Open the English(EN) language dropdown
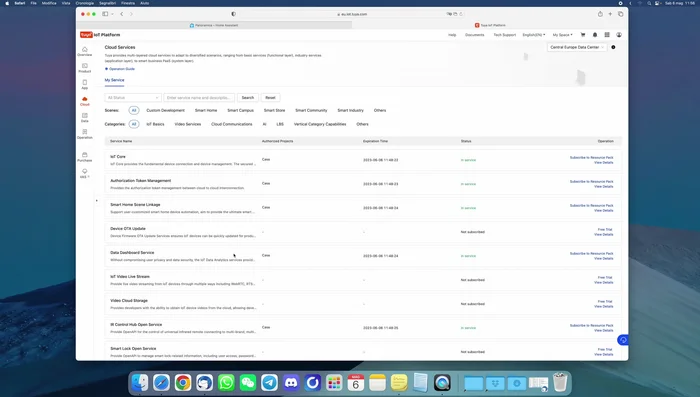The image size is (700, 397). tap(534, 35)
